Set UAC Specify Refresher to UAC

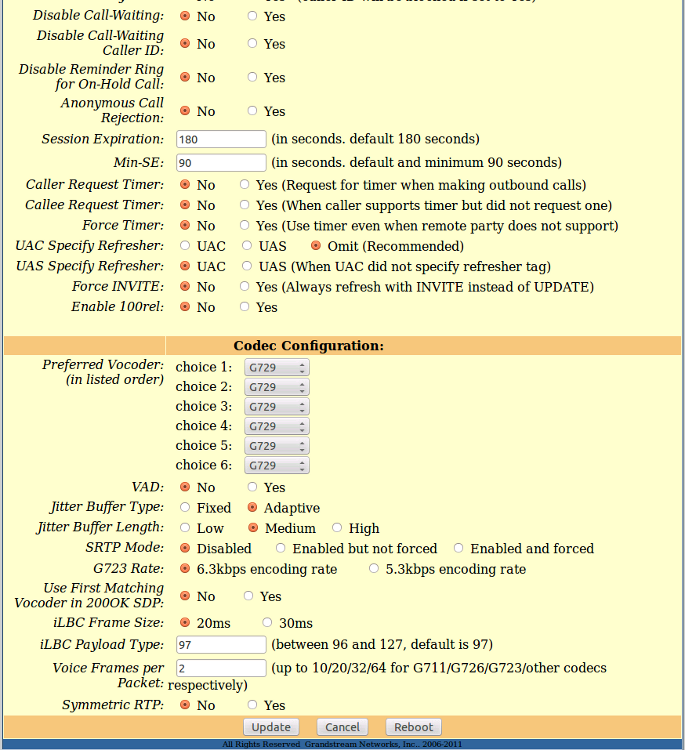[x=185, y=245]
